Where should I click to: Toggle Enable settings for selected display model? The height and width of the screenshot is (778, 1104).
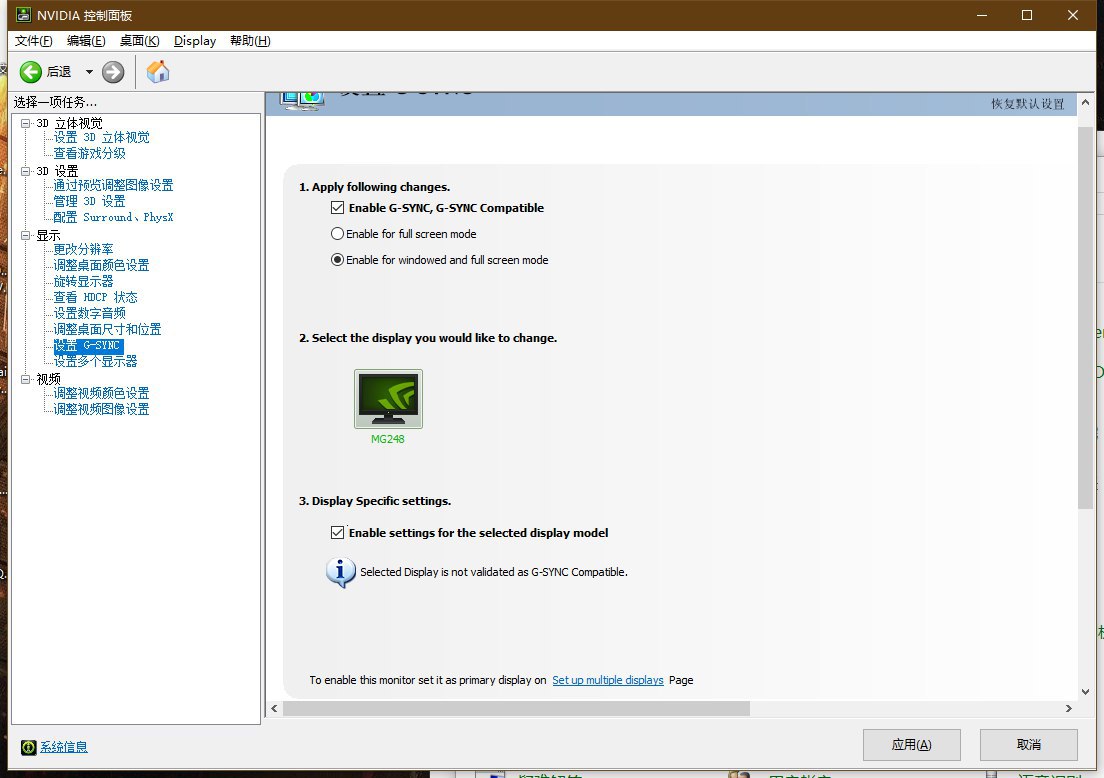click(x=338, y=532)
